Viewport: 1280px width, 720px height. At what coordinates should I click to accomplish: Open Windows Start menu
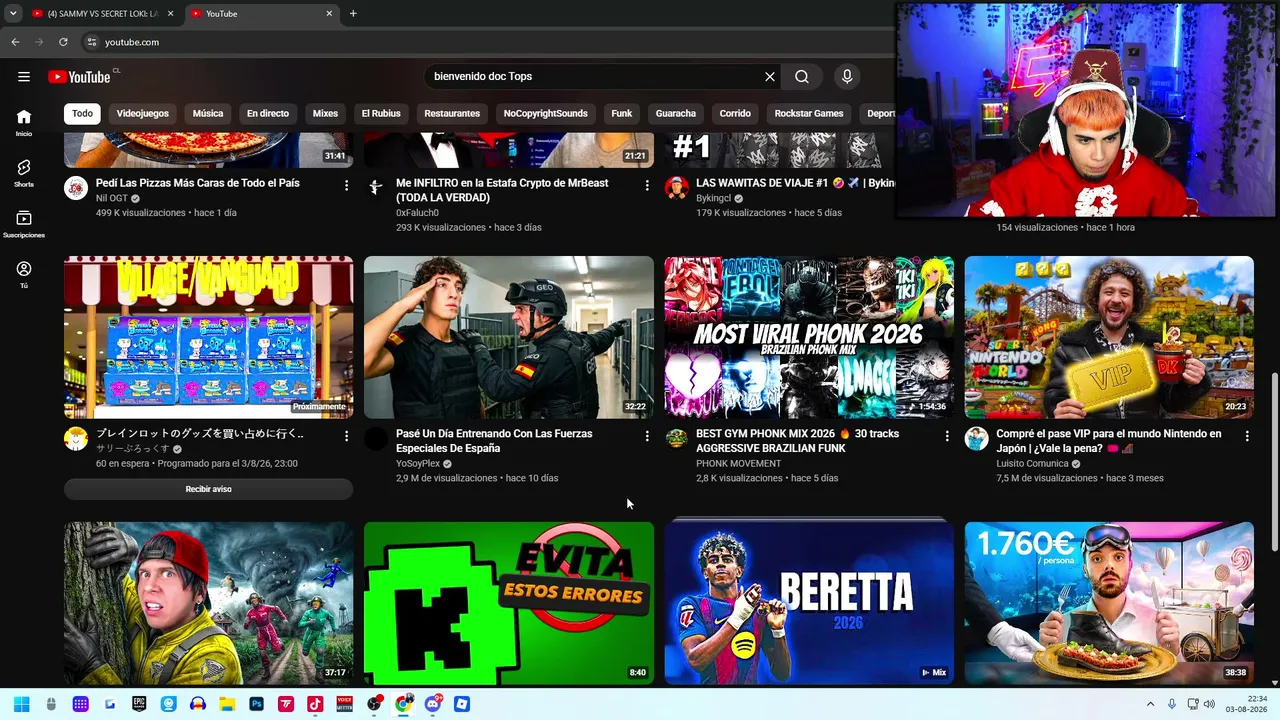(x=21, y=704)
